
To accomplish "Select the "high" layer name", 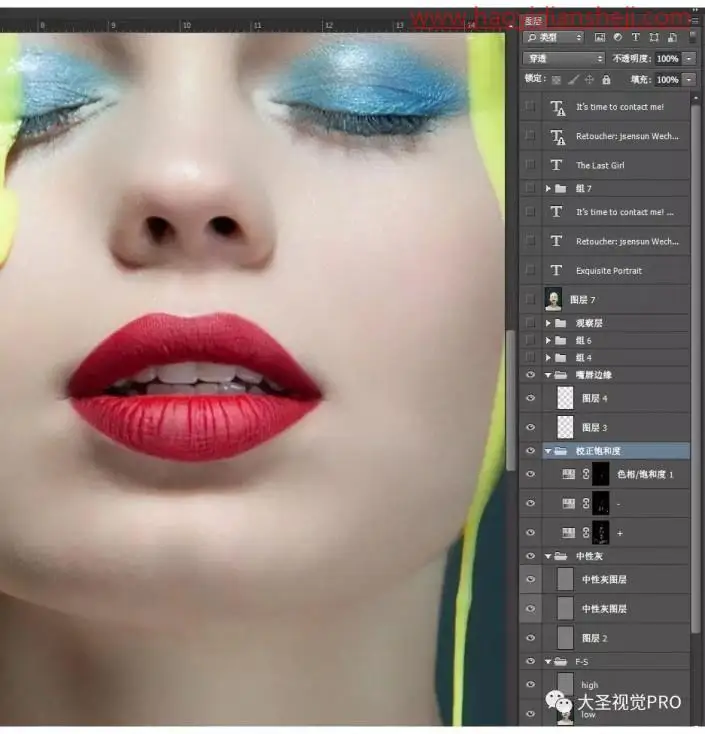I will (x=590, y=685).
